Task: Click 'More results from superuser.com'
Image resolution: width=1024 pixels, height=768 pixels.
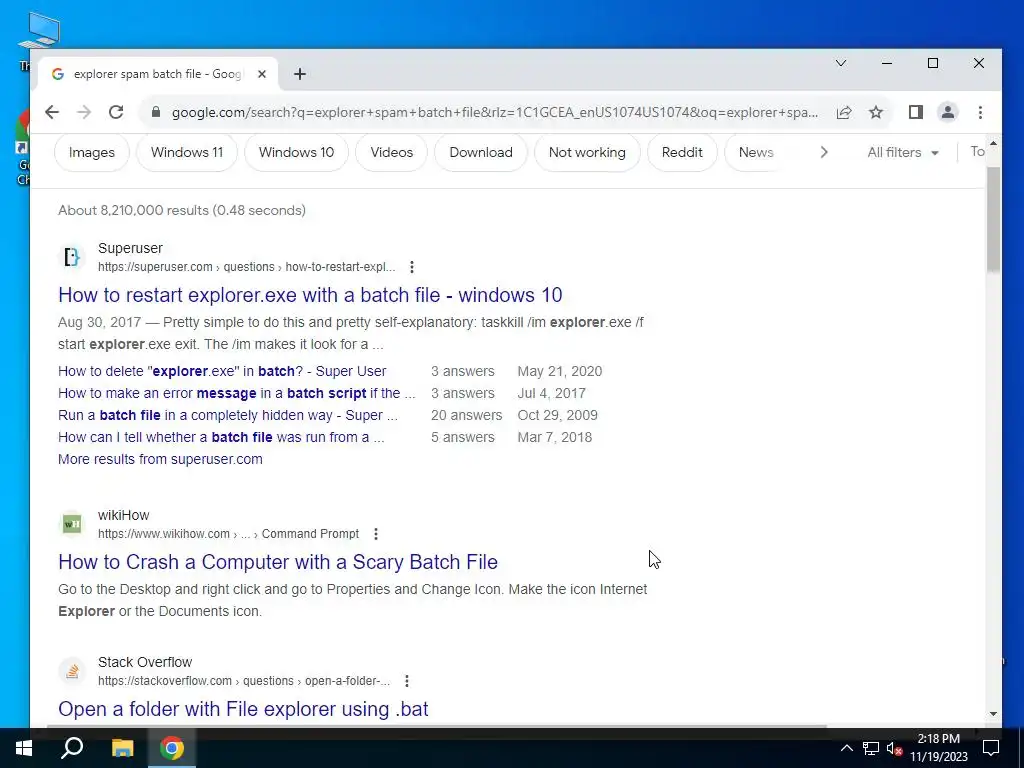Action: [160, 459]
